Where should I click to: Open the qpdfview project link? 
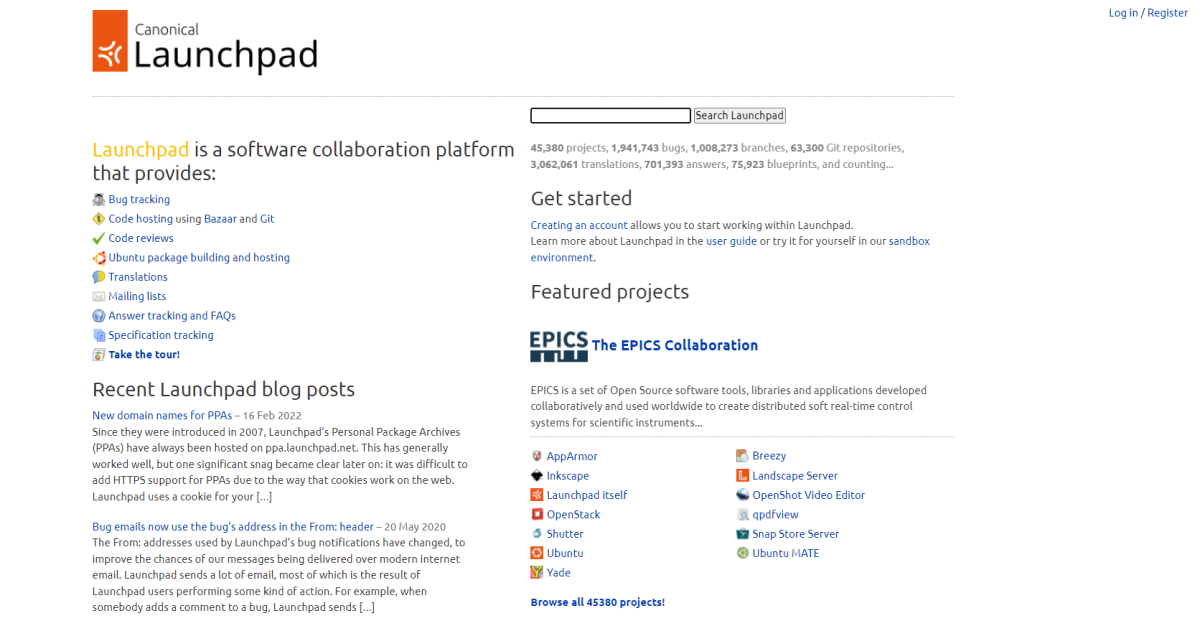777,515
